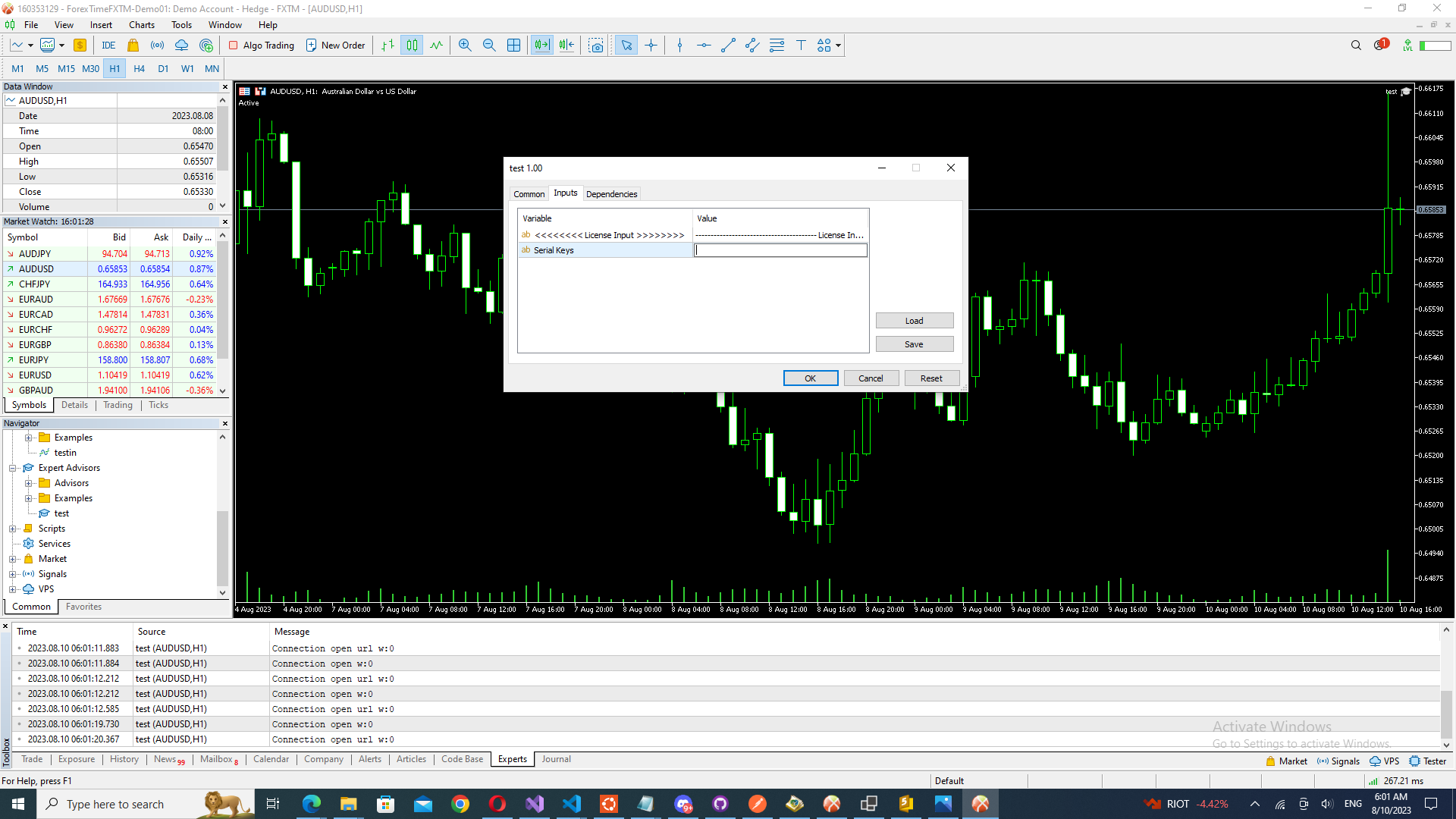Select the crosshair cursor tool
1456x819 pixels.
tap(651, 45)
